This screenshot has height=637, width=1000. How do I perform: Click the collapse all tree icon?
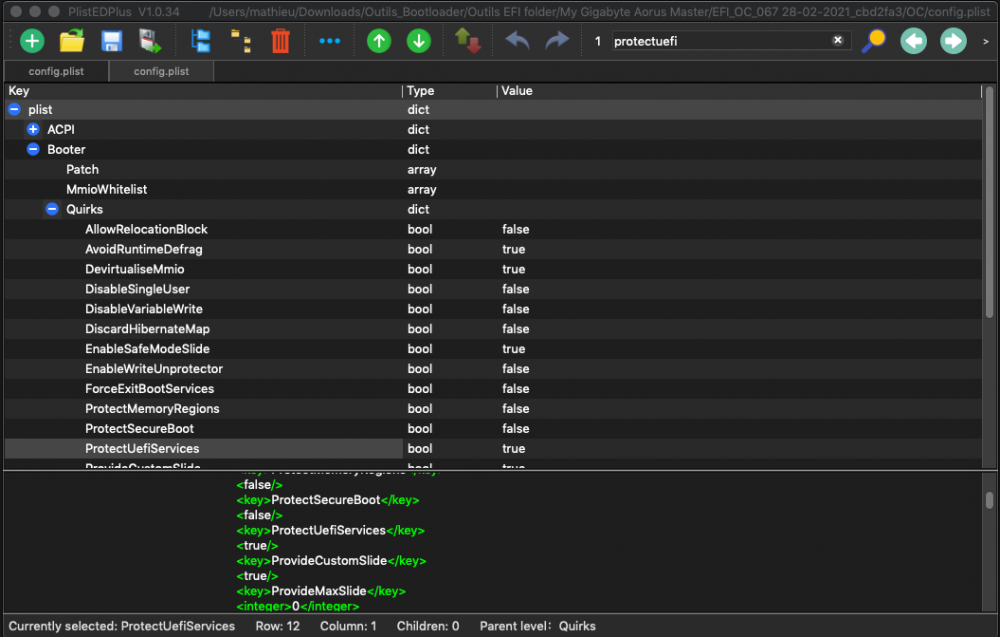pyautogui.click(x=240, y=41)
